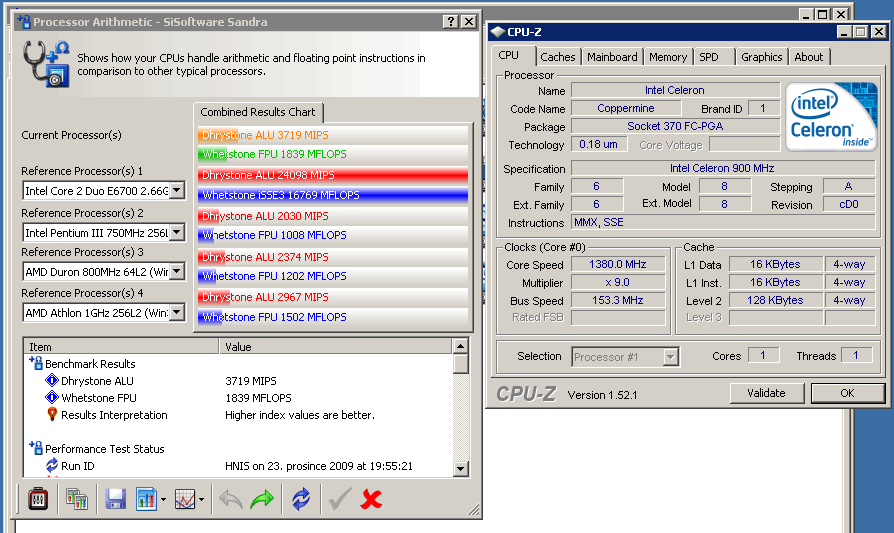Click the compare results icon in toolbar

click(77, 498)
